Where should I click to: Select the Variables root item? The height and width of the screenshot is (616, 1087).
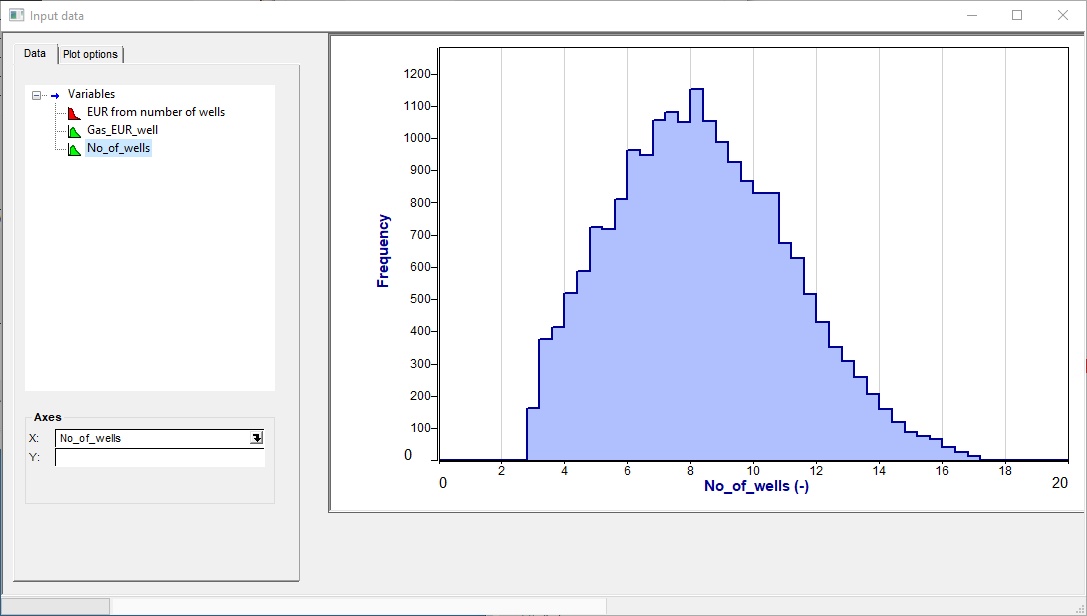(x=91, y=94)
